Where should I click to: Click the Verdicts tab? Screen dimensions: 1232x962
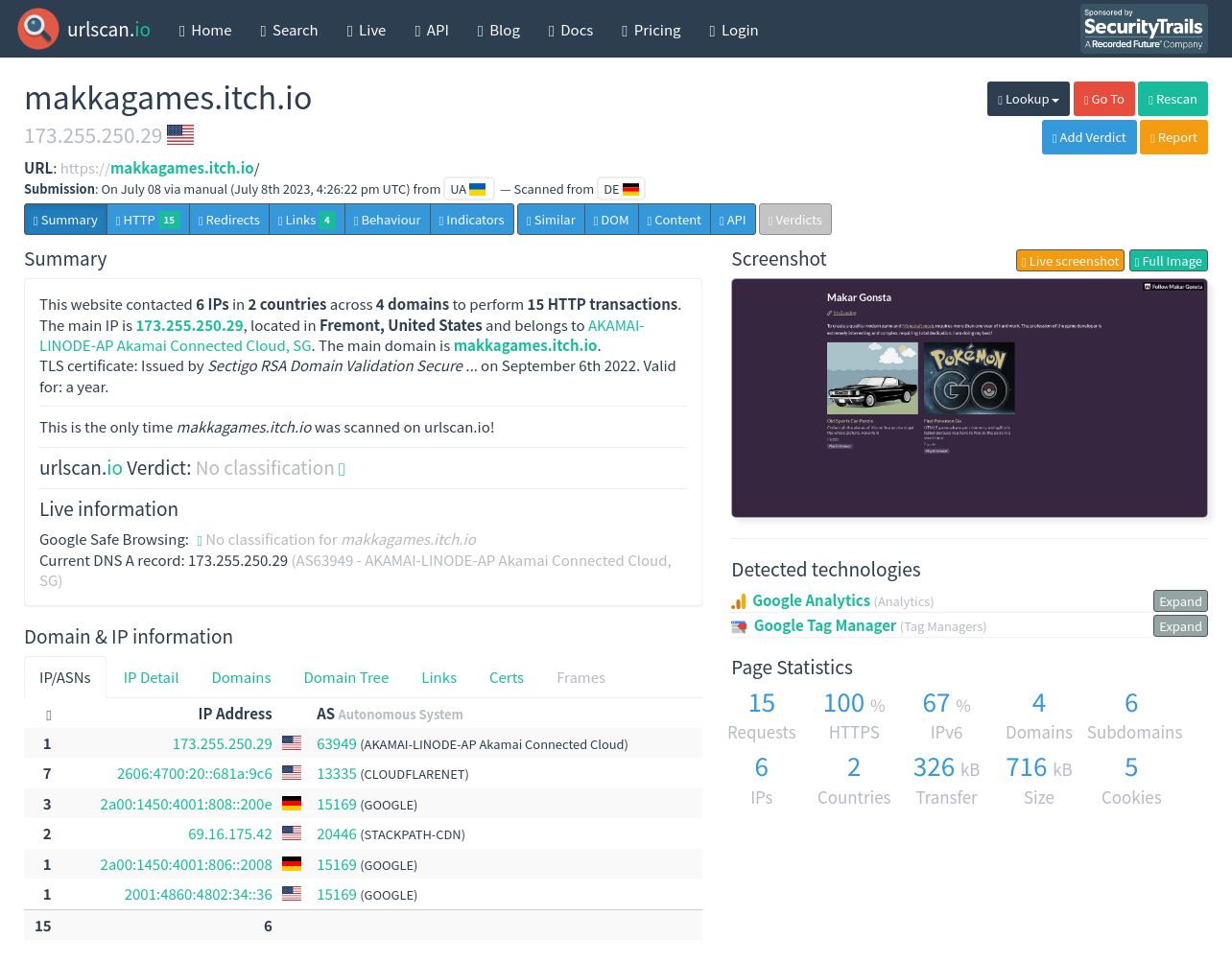(795, 220)
